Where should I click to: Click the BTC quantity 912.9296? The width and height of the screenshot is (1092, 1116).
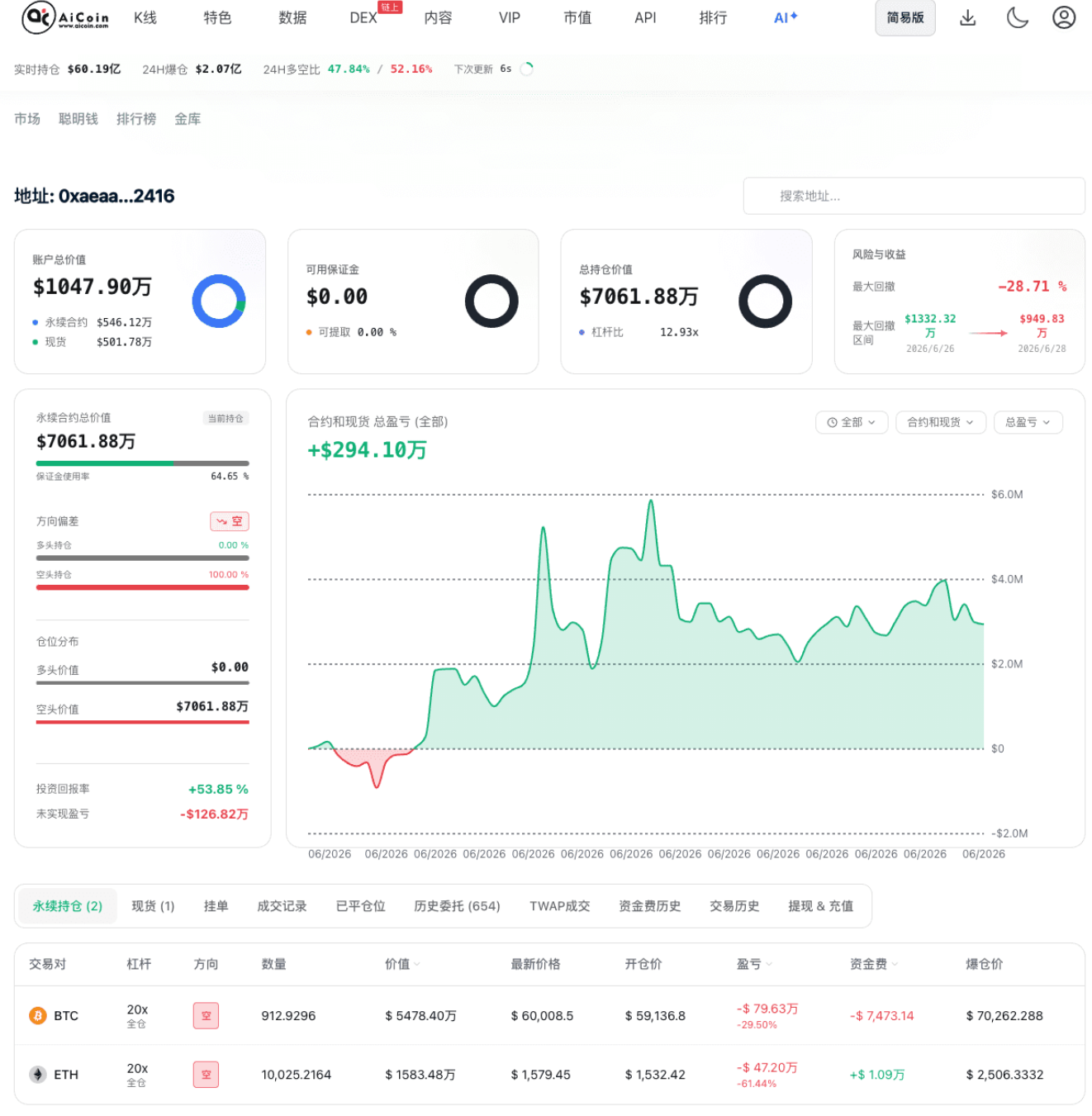(x=288, y=1015)
